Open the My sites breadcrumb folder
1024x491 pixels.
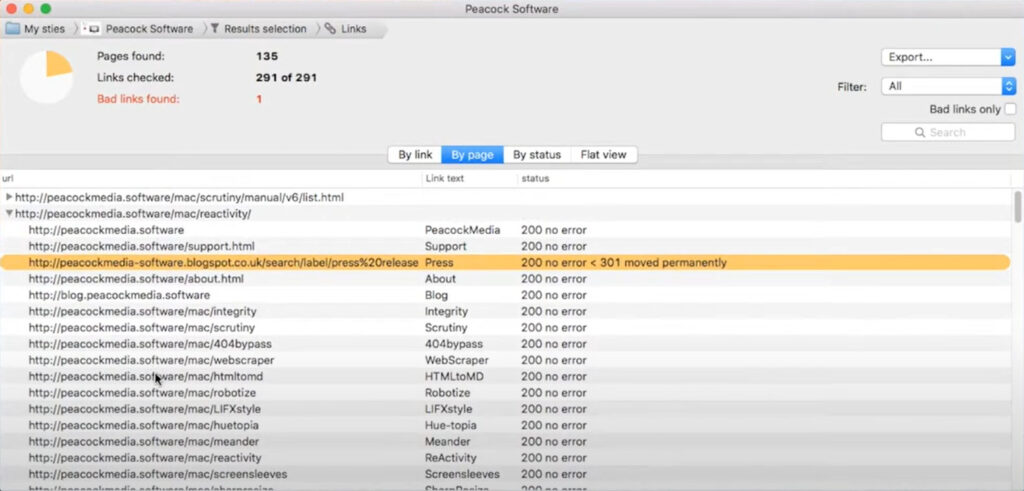click(36, 29)
